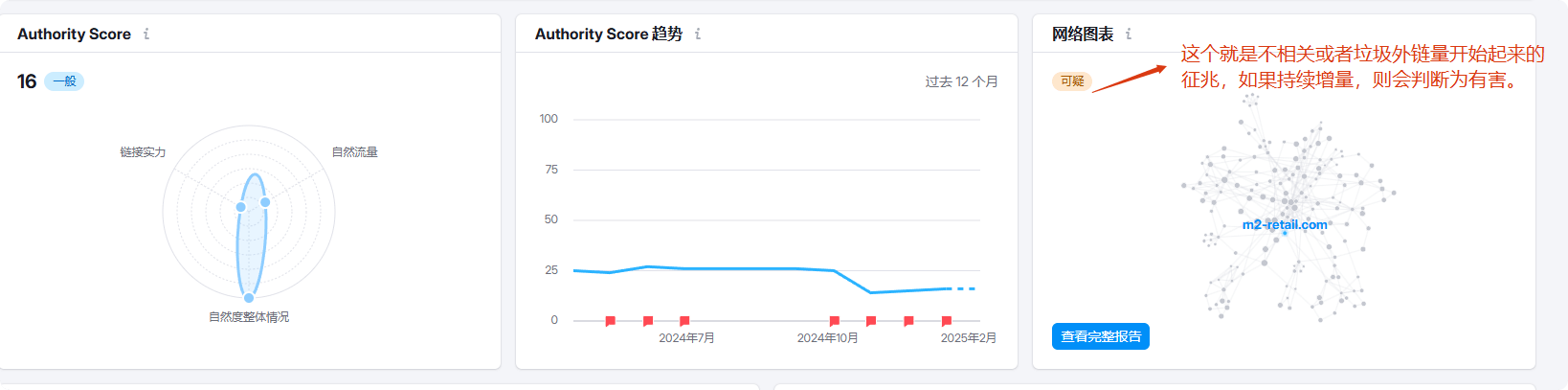
Task: Click the 75 y-axis label
Action: click(x=551, y=170)
